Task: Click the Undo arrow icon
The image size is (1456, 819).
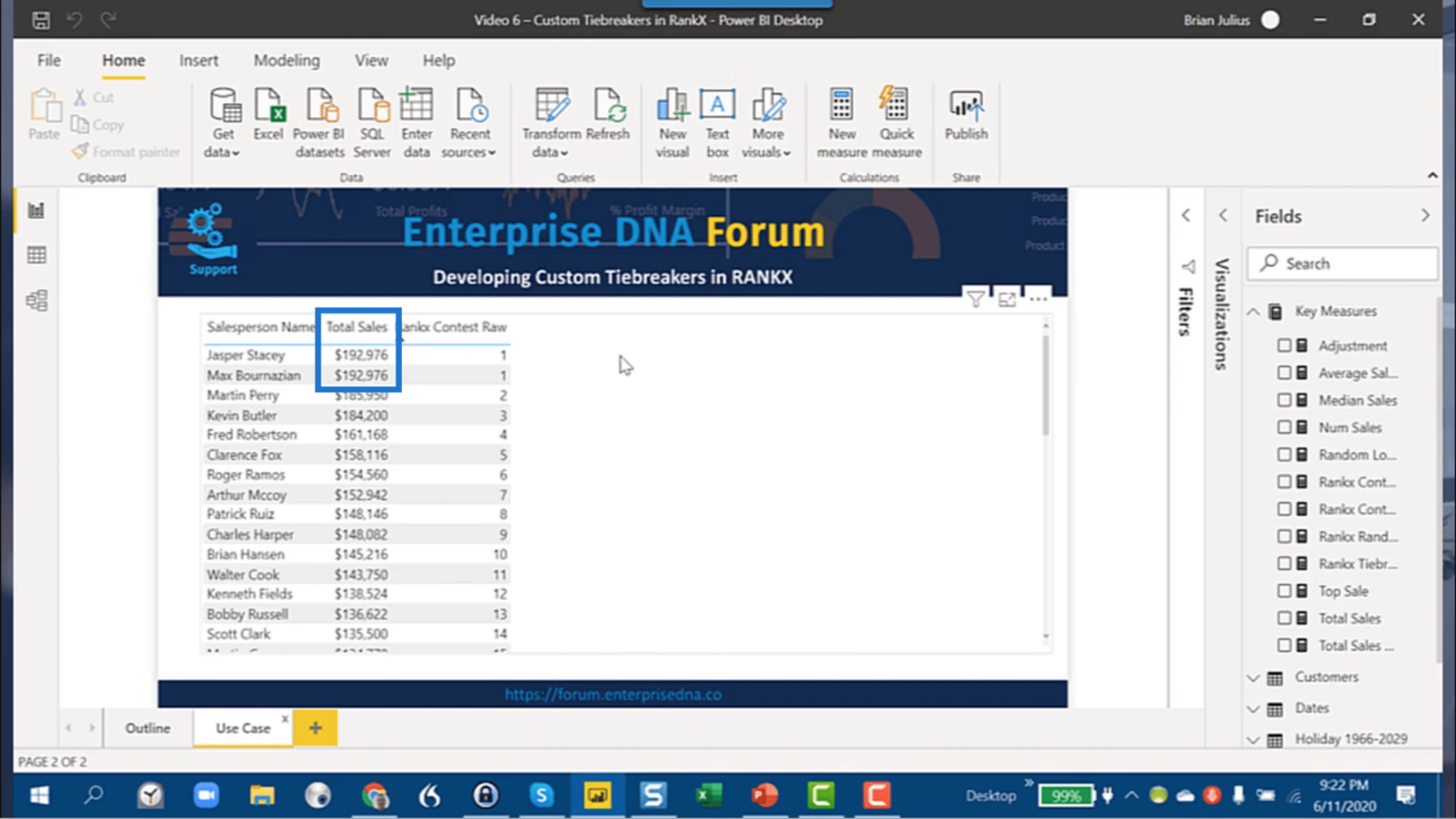Action: (x=75, y=19)
